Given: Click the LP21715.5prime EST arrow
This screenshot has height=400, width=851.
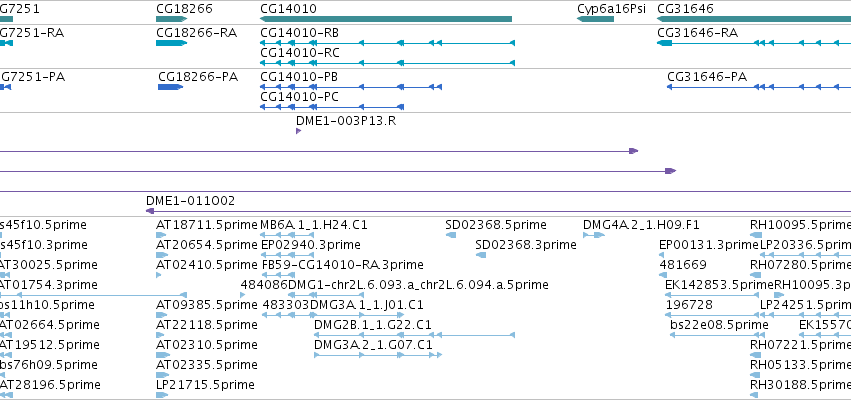Looking at the screenshot, I should [162, 395].
